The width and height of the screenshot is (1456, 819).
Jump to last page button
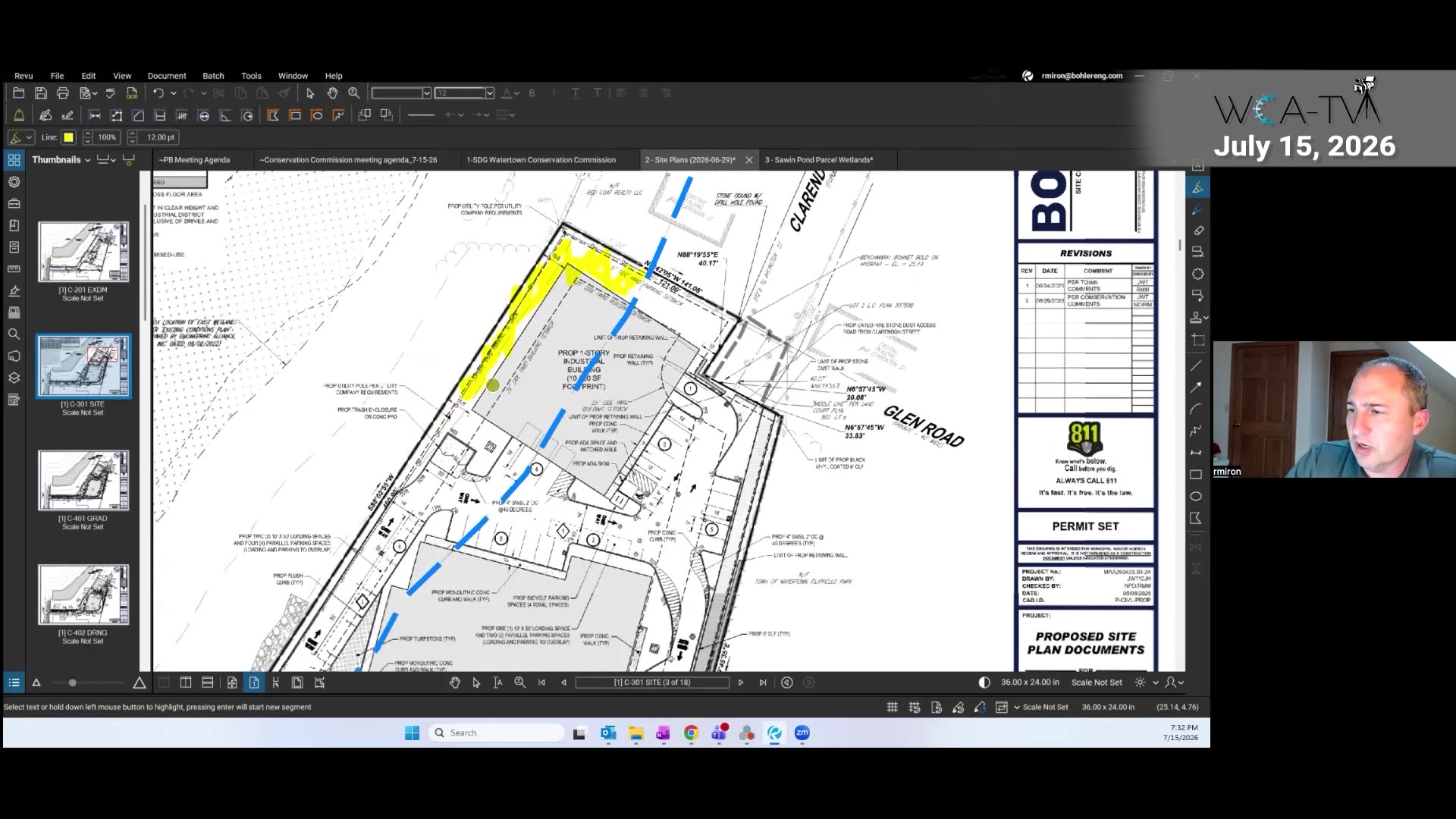(763, 682)
